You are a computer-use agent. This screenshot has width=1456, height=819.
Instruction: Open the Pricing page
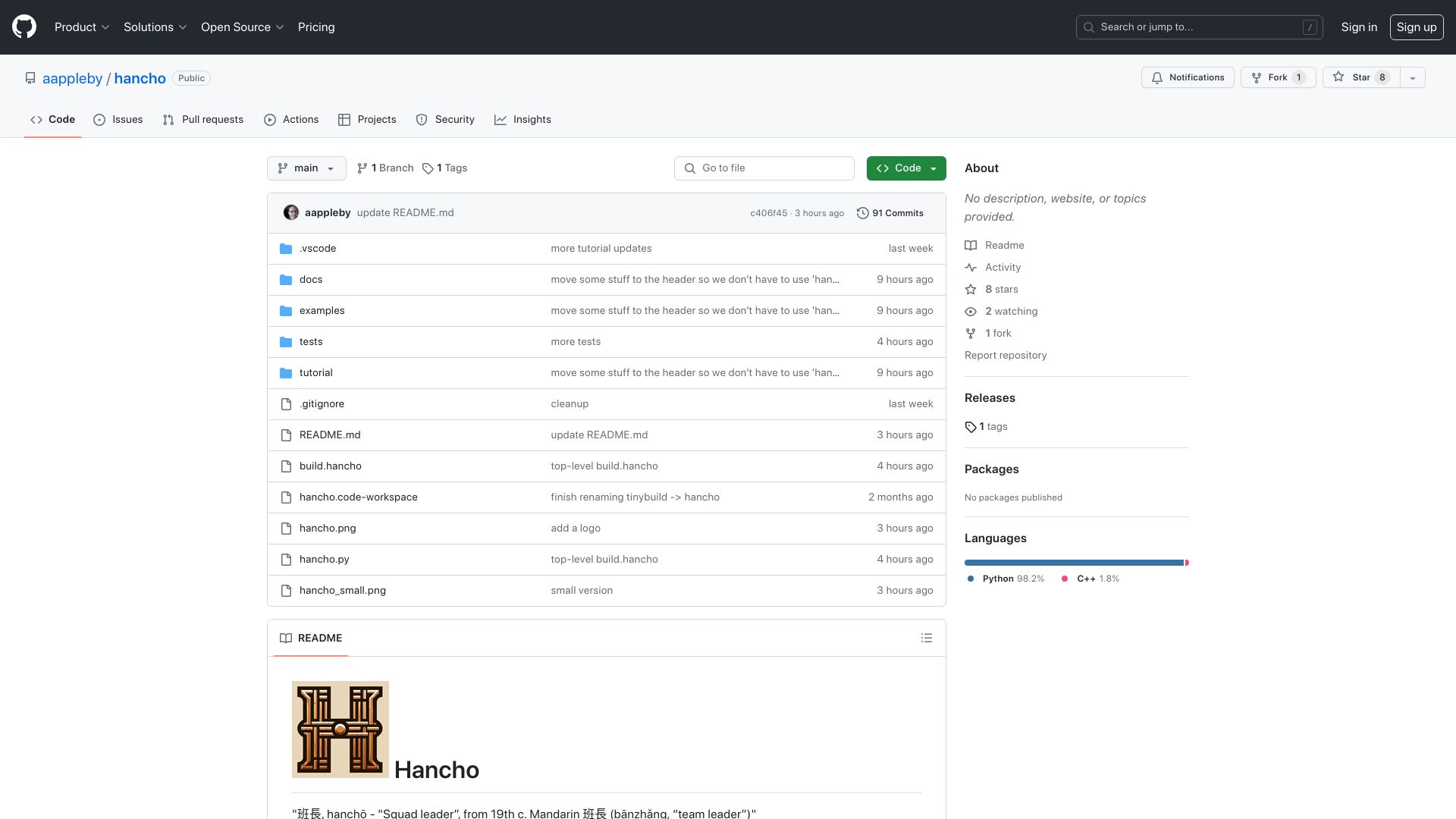click(x=316, y=27)
